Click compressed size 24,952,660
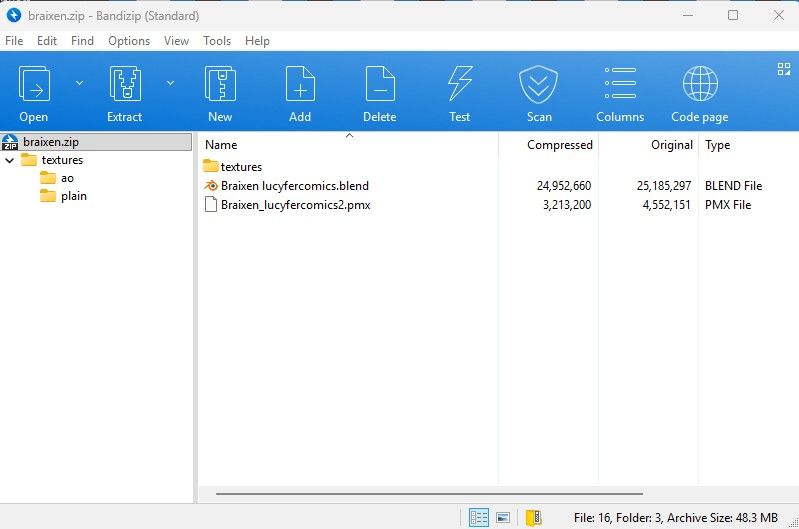 point(564,186)
